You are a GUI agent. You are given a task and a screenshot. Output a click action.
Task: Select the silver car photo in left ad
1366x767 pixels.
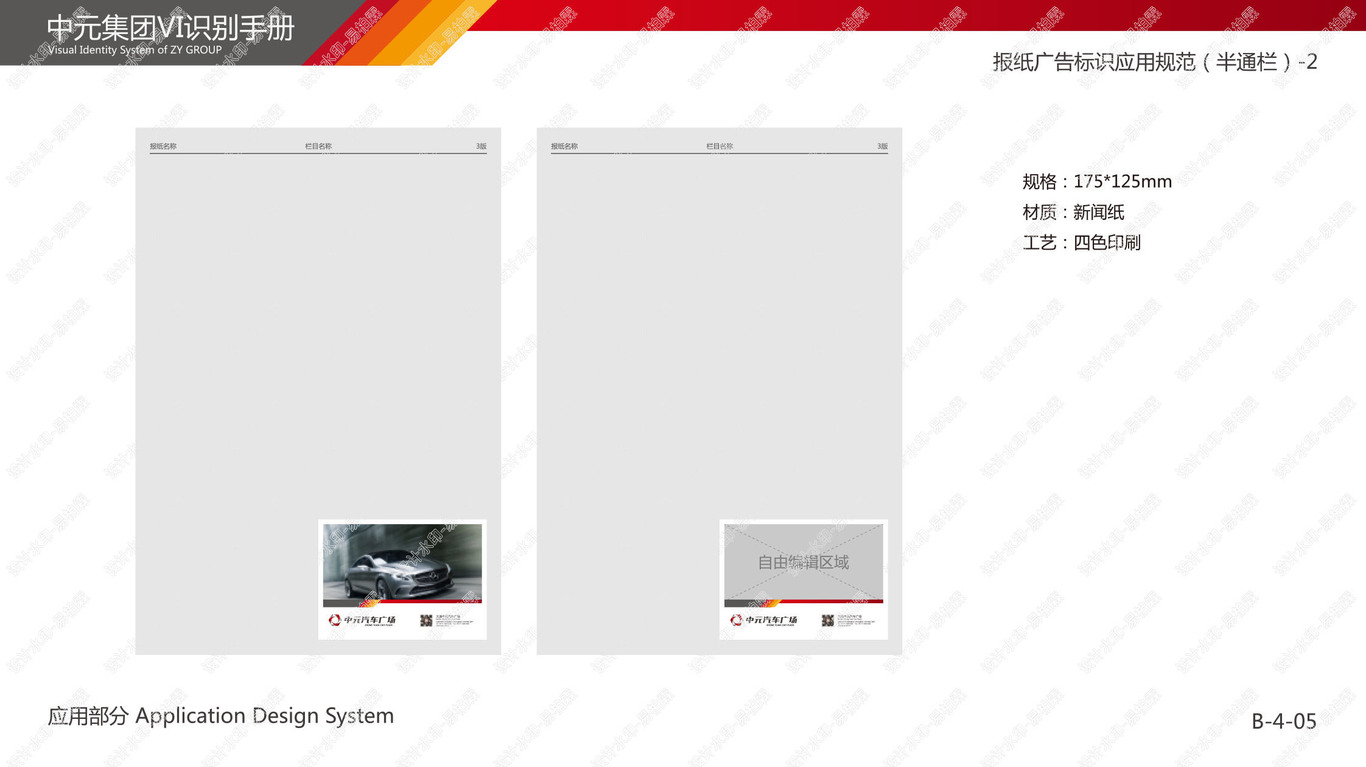[402, 562]
